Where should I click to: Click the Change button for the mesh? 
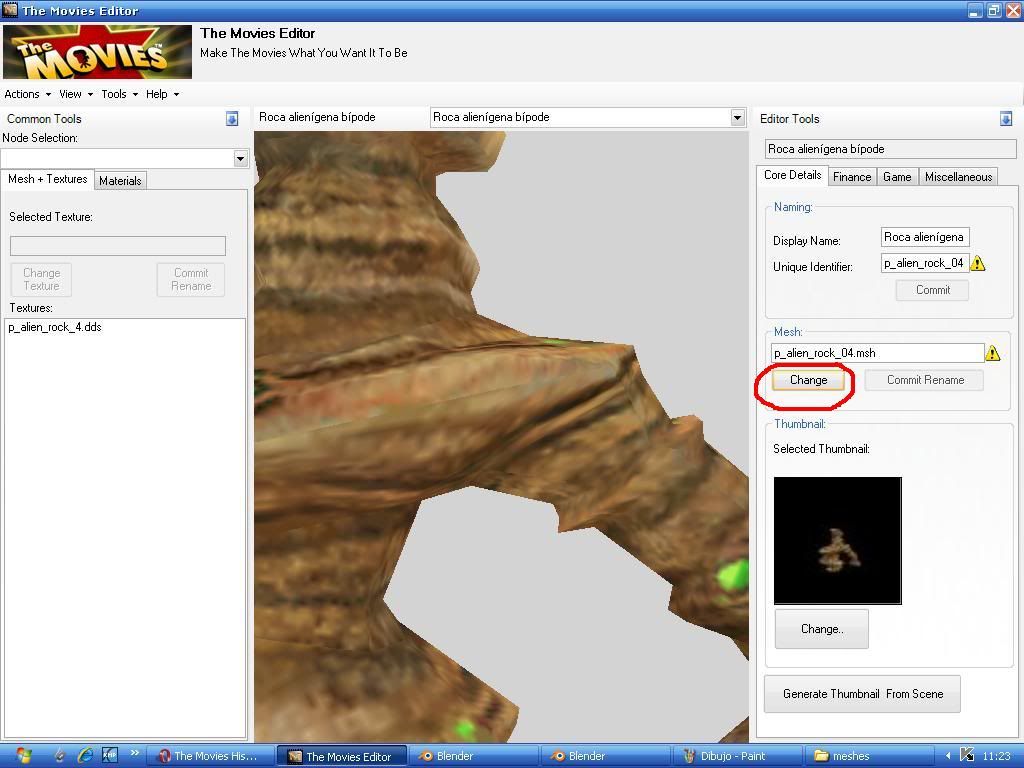point(808,380)
